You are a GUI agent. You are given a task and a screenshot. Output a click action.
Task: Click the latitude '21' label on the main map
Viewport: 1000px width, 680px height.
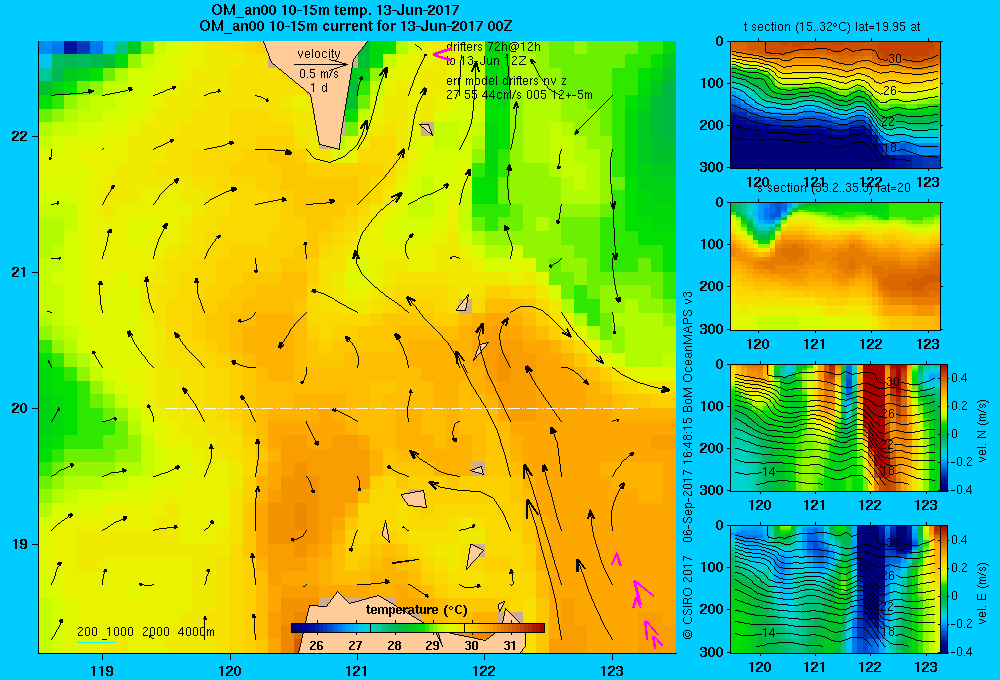click(x=19, y=272)
